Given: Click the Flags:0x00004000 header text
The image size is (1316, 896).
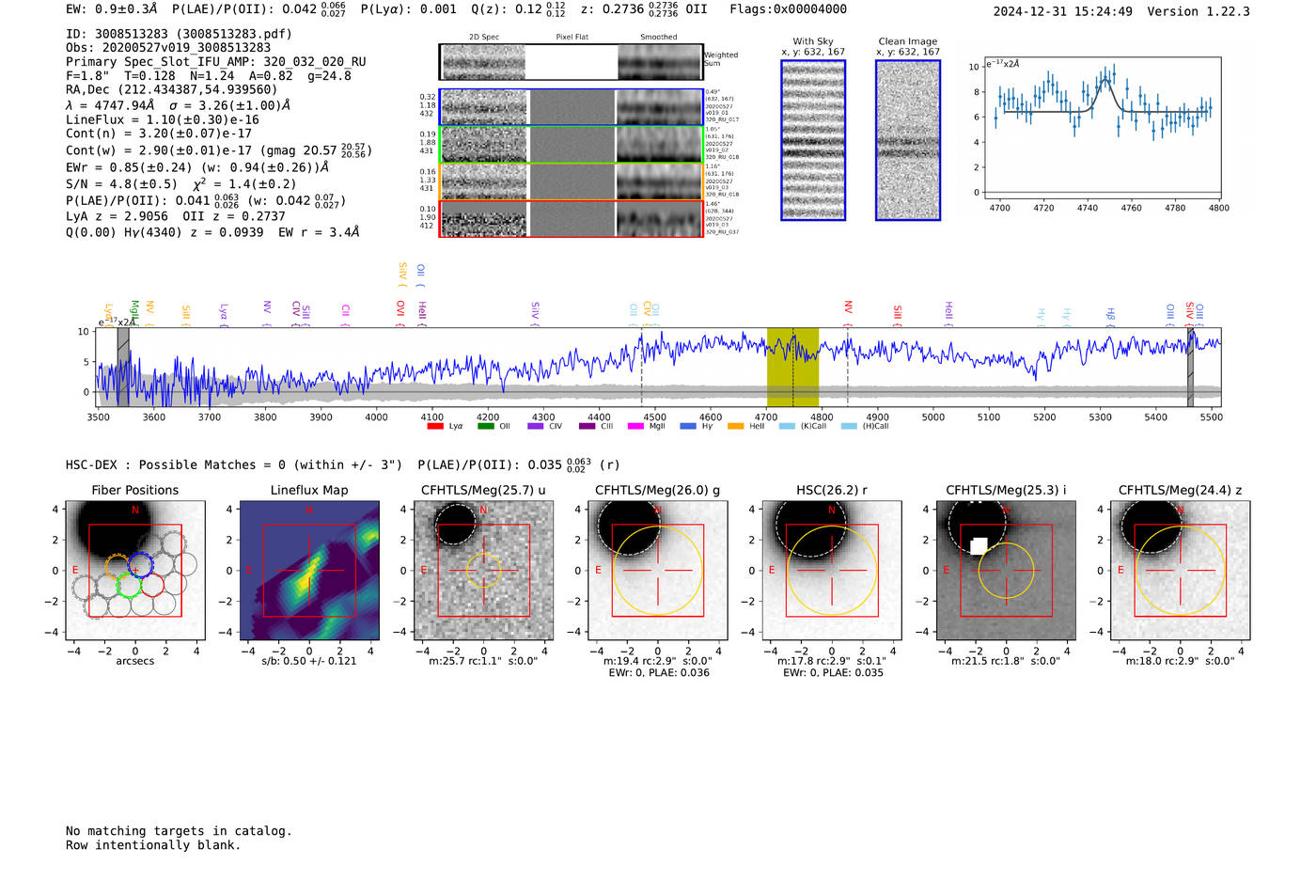Looking at the screenshot, I should pos(788,9).
